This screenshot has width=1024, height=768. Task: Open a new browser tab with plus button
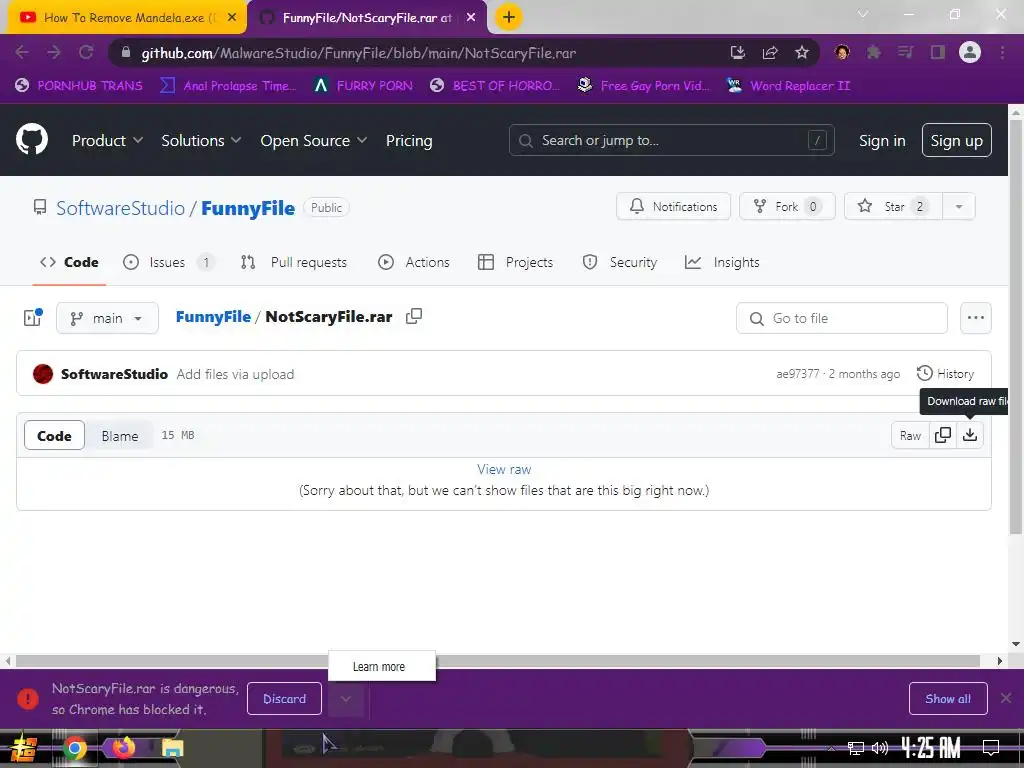click(509, 17)
